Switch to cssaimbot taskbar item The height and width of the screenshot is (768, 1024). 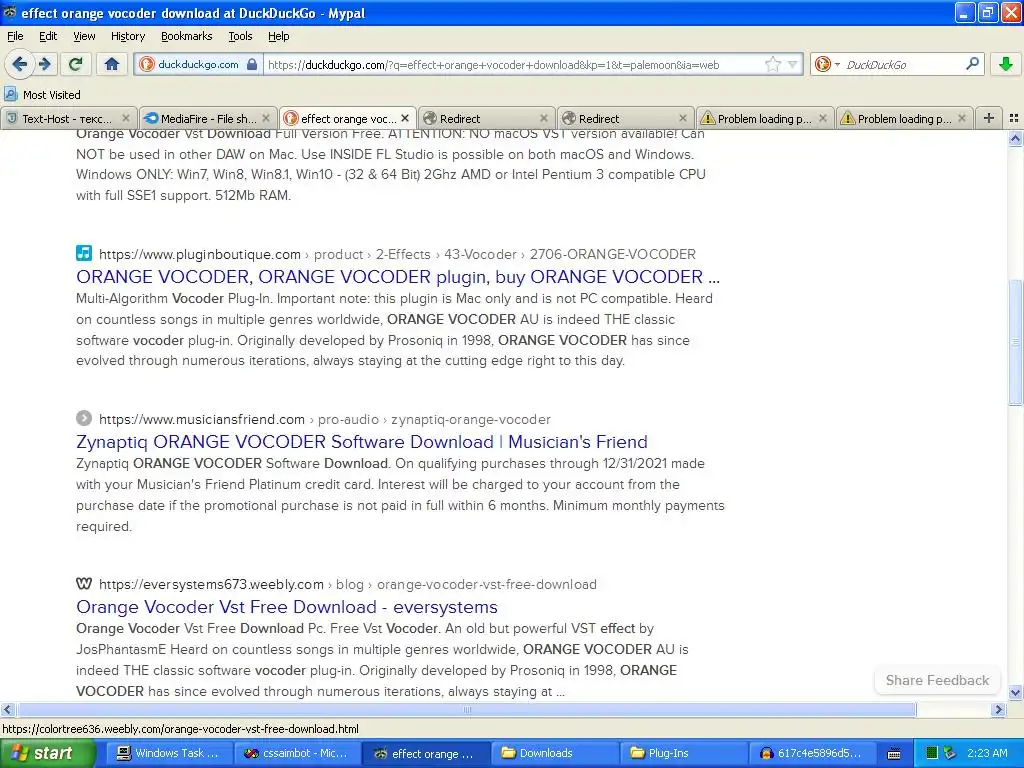point(298,753)
